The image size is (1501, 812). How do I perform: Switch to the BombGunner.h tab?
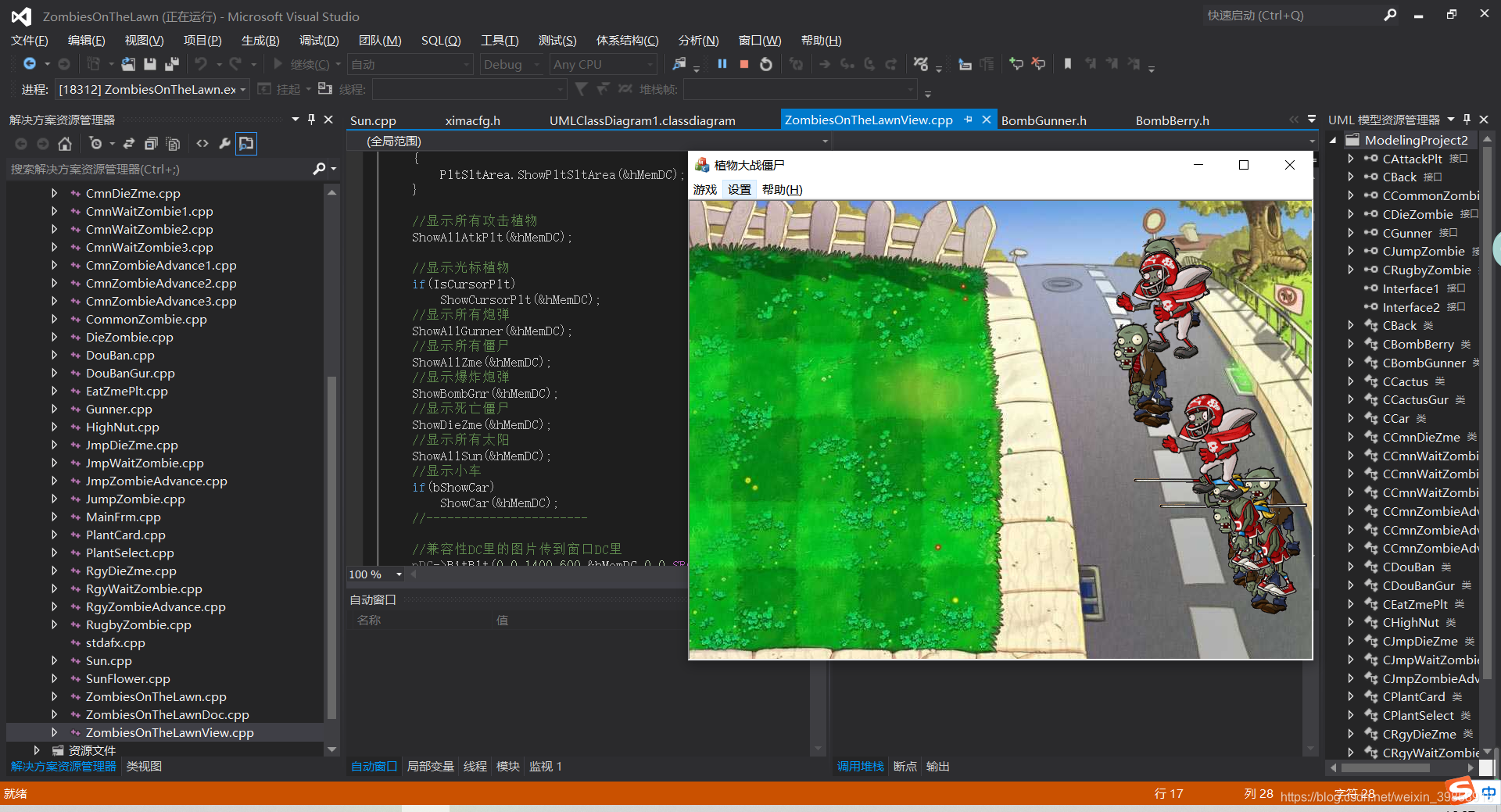1044,120
